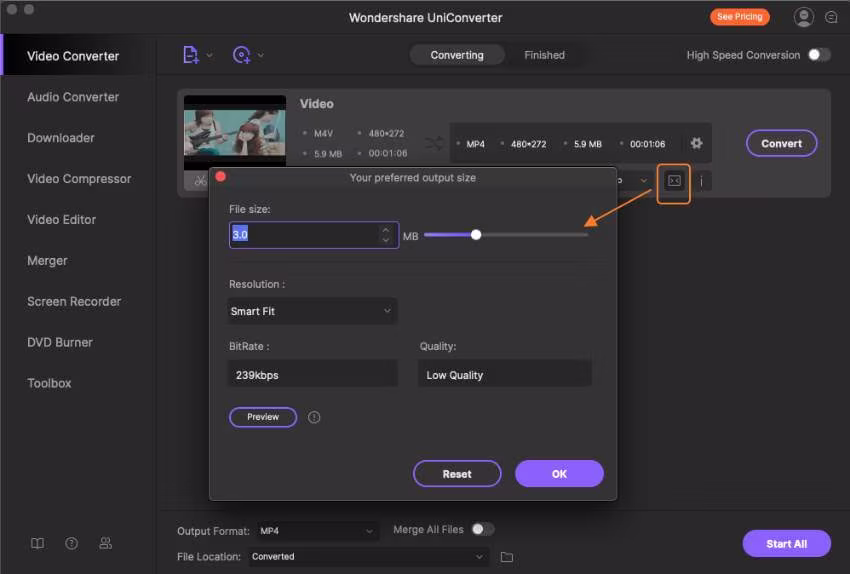Screen dimensions: 850x574
Task: Open Downloader in sidebar
Action: pyautogui.click(x=61, y=138)
